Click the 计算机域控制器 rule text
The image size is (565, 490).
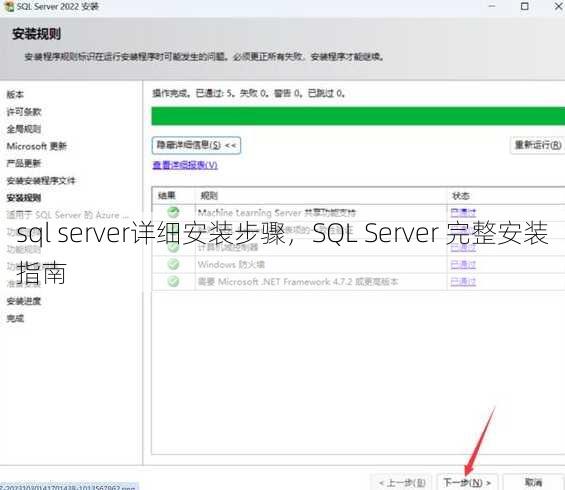(x=228, y=247)
